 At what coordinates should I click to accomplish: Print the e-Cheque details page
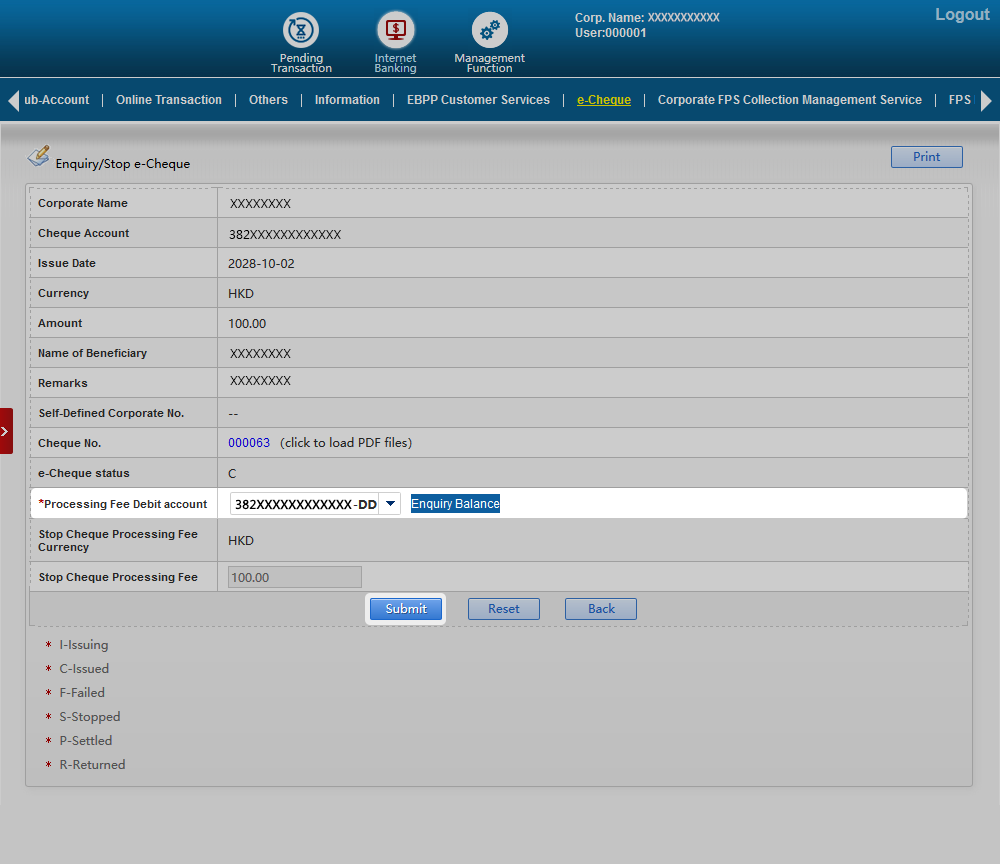[x=926, y=157]
